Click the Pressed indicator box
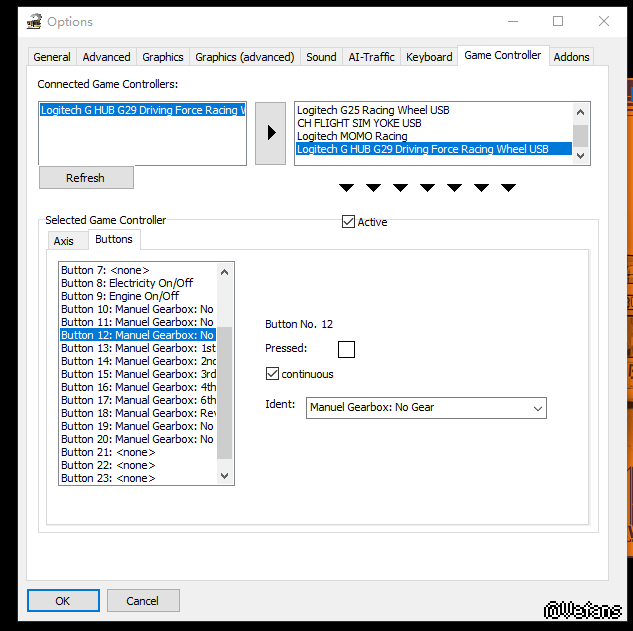The image size is (633, 631). (346, 349)
